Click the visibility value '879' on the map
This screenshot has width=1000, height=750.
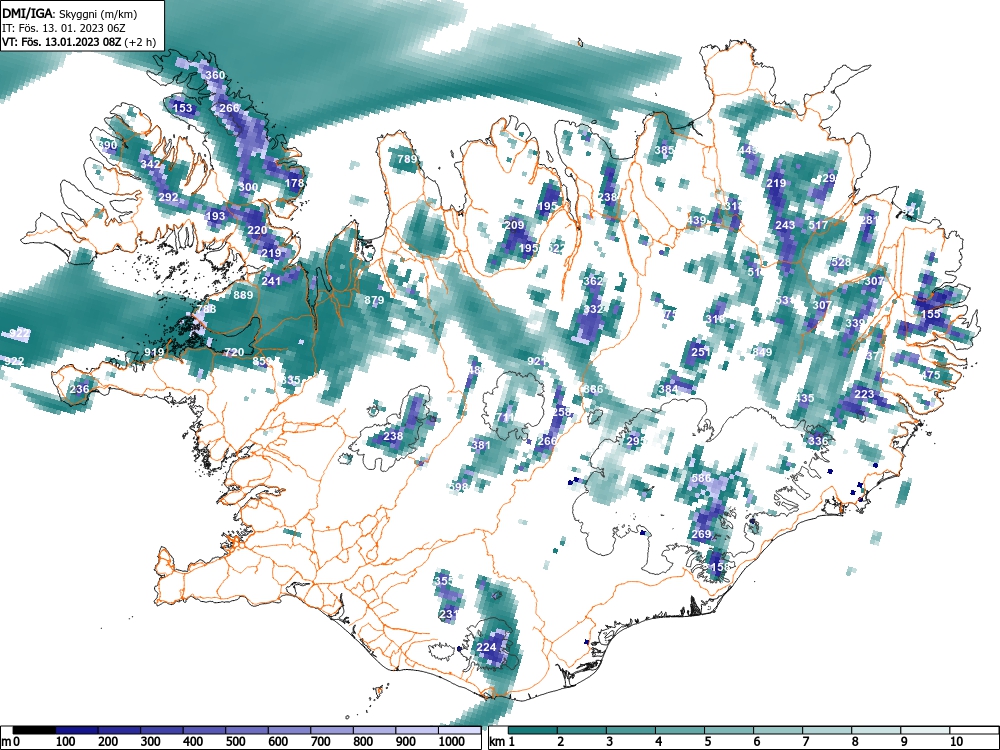(x=374, y=300)
